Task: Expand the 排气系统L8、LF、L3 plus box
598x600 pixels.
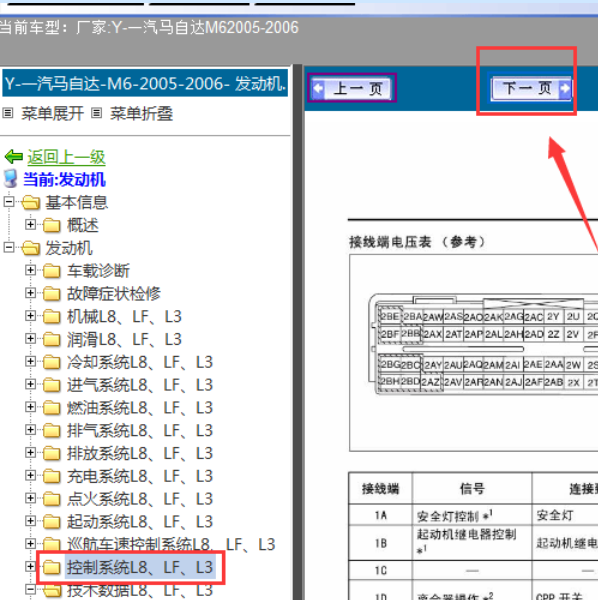Action: (30, 430)
